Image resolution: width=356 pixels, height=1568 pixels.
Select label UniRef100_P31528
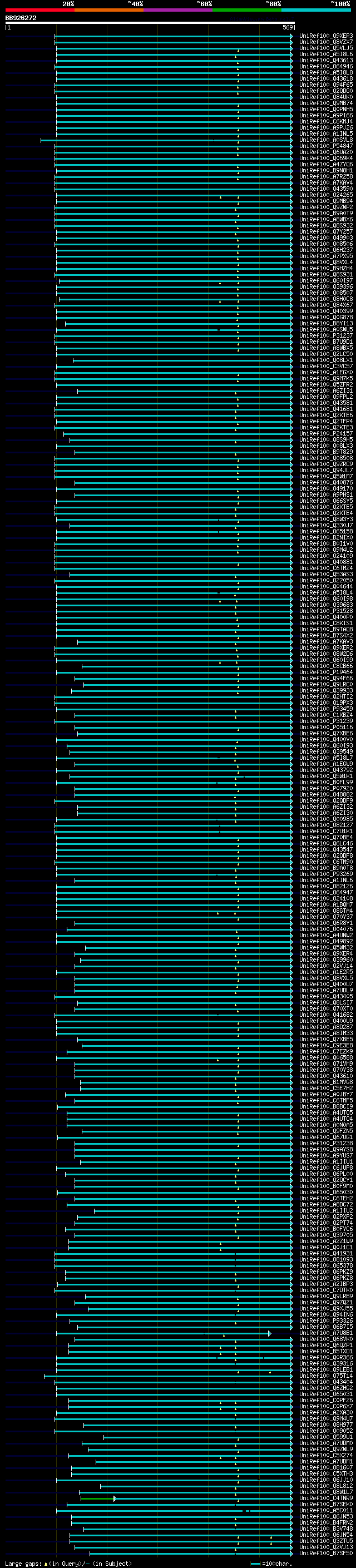pos(325,611)
